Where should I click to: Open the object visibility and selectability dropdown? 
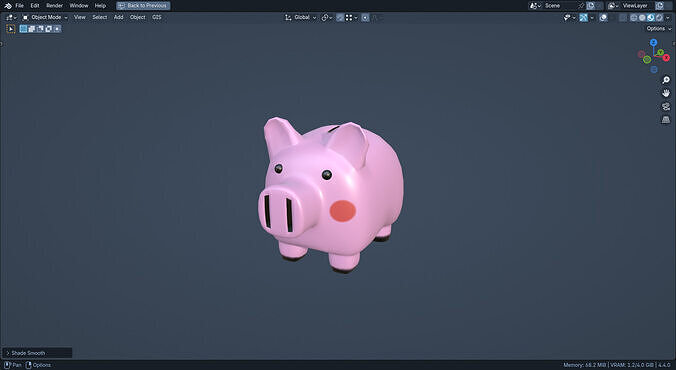(570, 18)
